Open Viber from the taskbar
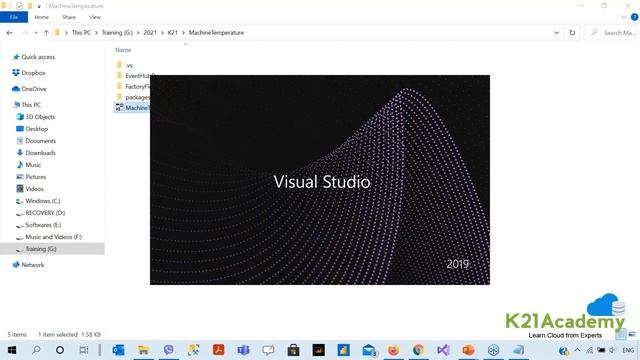Viewport: 640px width, 360px height. tap(168, 350)
